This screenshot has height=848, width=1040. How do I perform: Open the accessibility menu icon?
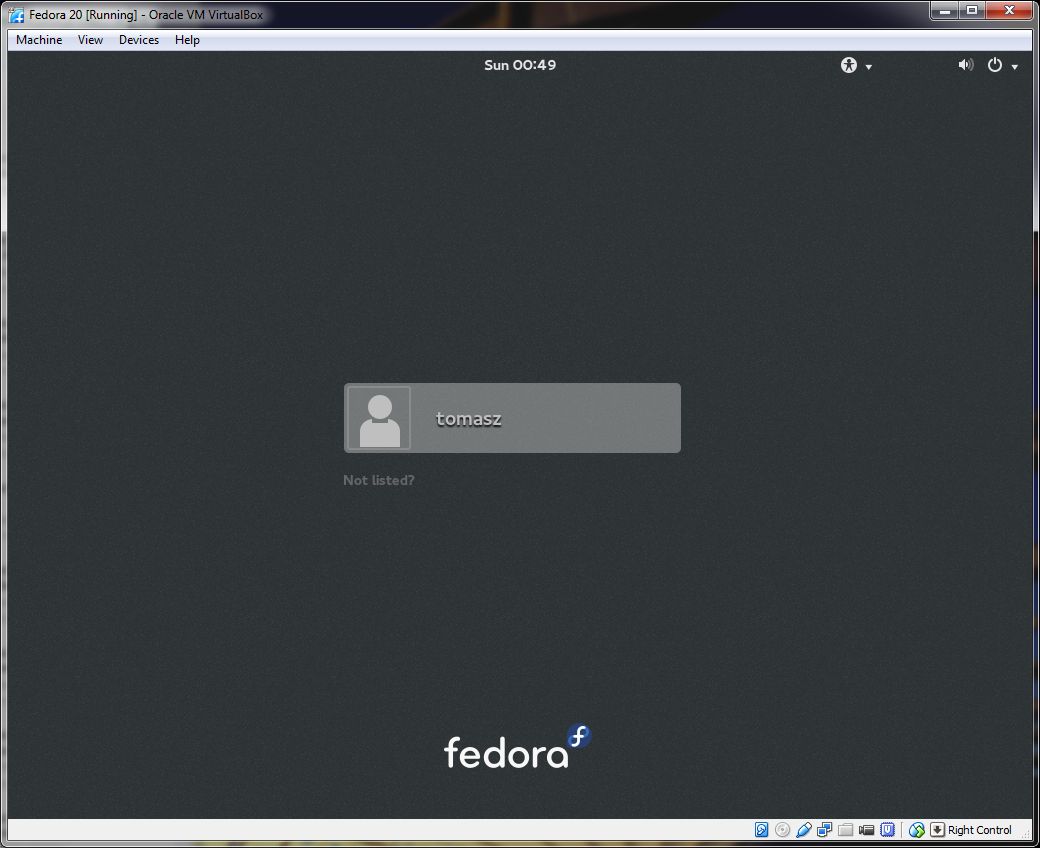click(x=848, y=65)
